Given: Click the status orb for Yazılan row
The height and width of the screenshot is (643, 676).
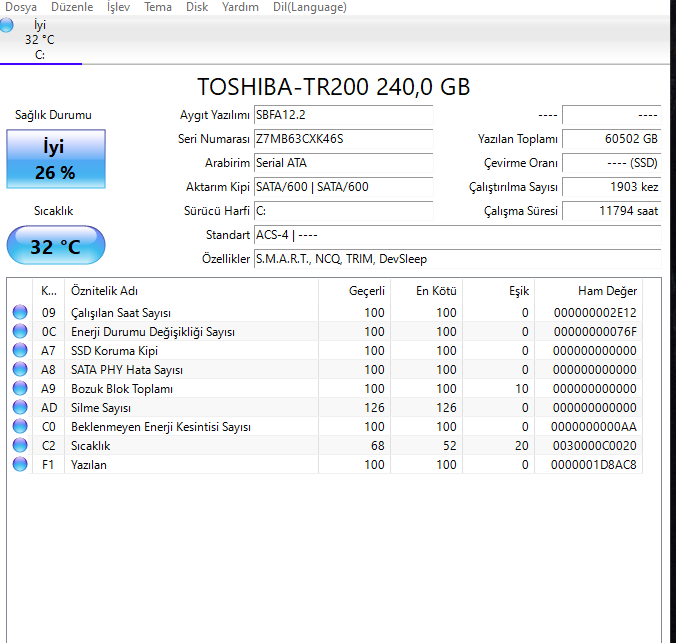Looking at the screenshot, I should [x=20, y=464].
